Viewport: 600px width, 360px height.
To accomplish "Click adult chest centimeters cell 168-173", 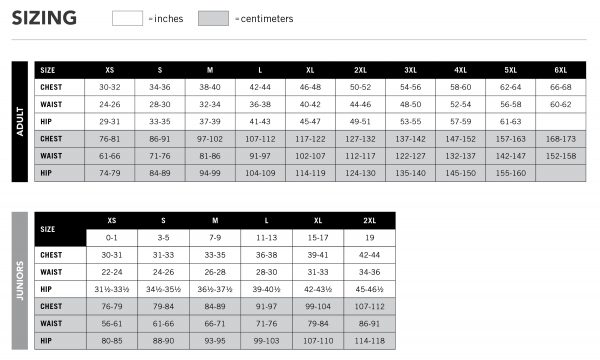I will click(x=561, y=139).
